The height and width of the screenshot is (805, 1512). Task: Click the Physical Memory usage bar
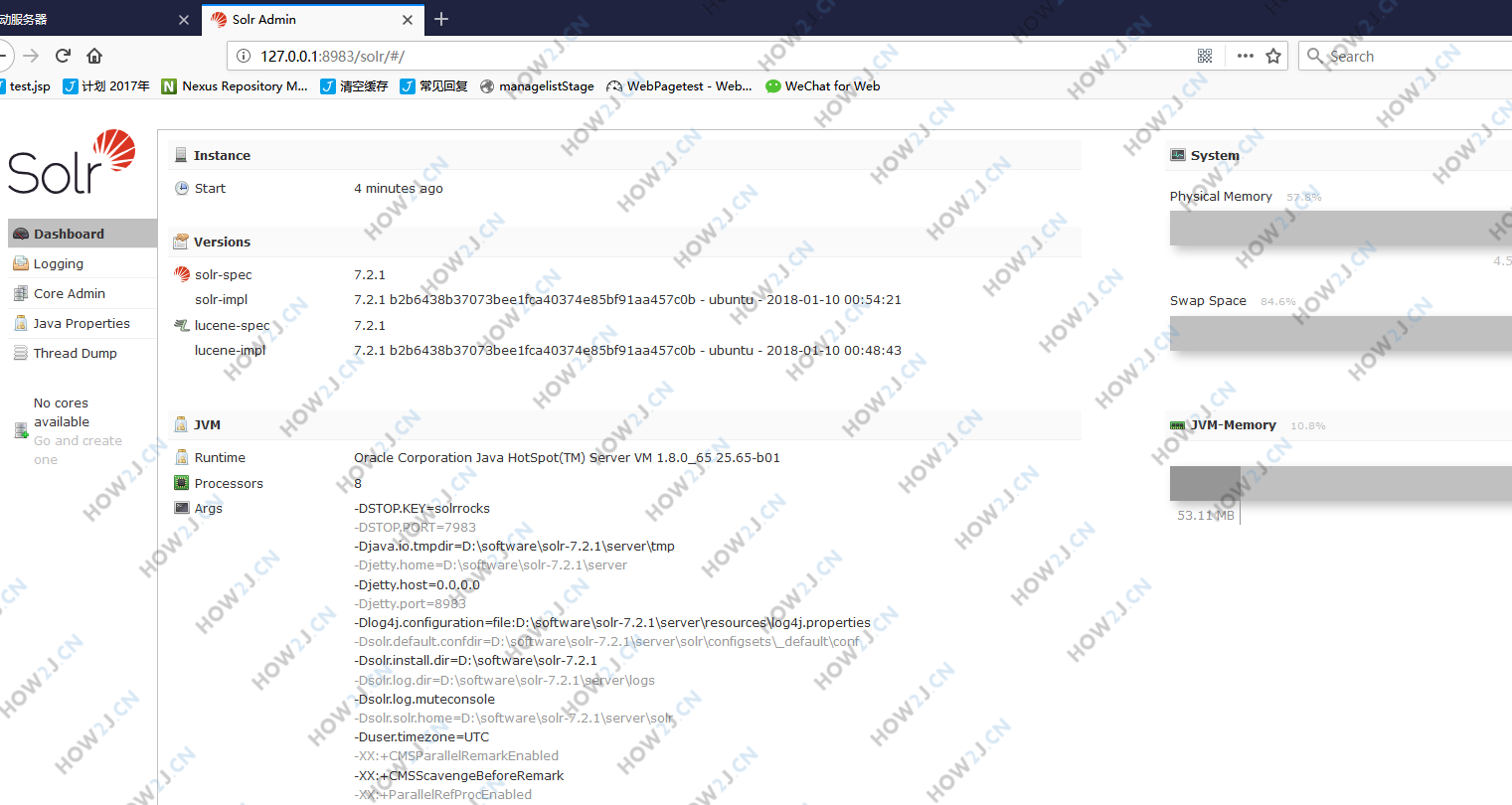pyautogui.click(x=1341, y=228)
